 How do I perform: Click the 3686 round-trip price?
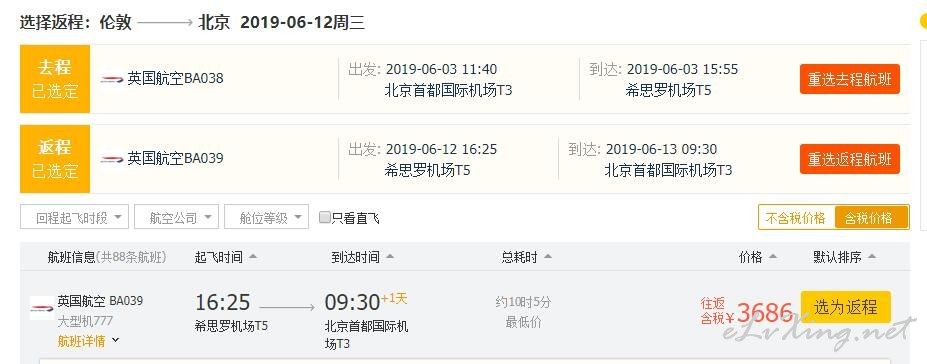click(x=764, y=312)
